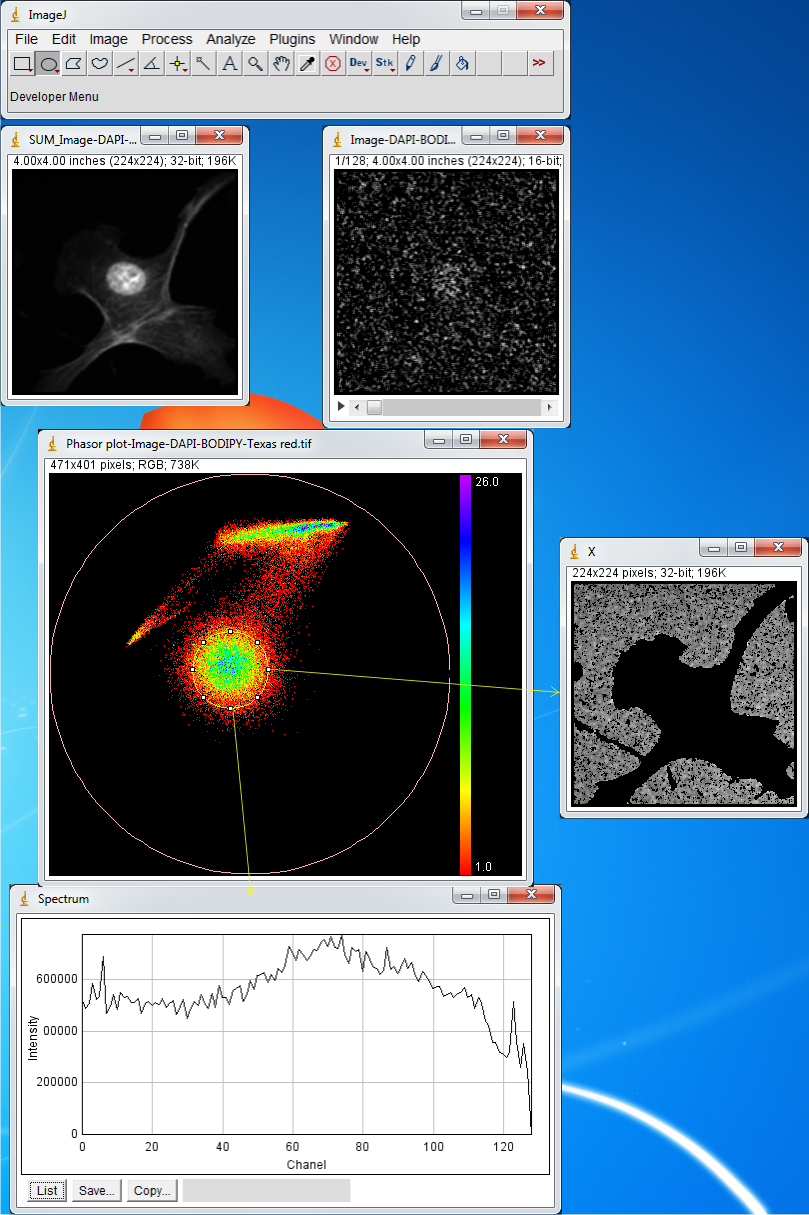Viewport: 809px width, 1215px height.
Task: Select the Polygon selection tool
Action: (x=74, y=64)
